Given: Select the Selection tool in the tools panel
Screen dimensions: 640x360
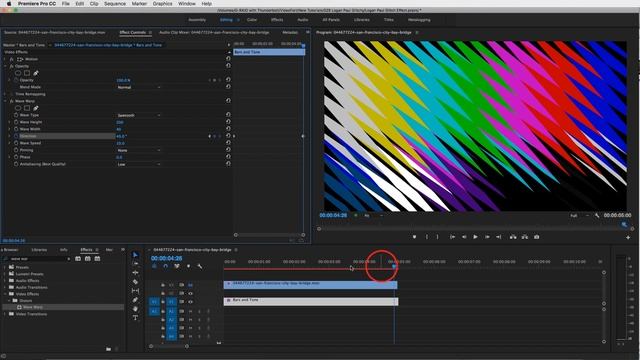Looking at the screenshot, I should [x=136, y=255].
